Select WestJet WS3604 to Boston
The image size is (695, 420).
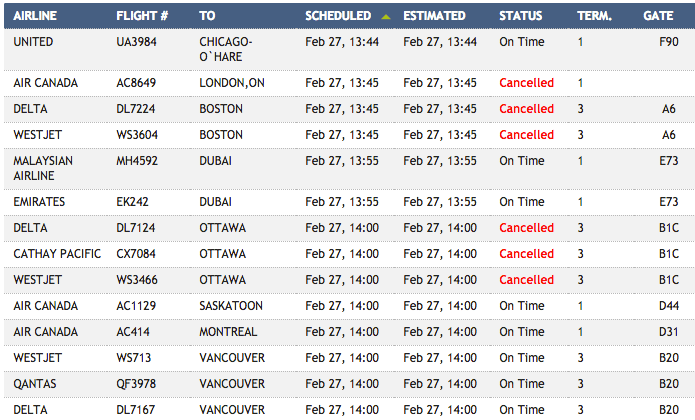[349, 135]
